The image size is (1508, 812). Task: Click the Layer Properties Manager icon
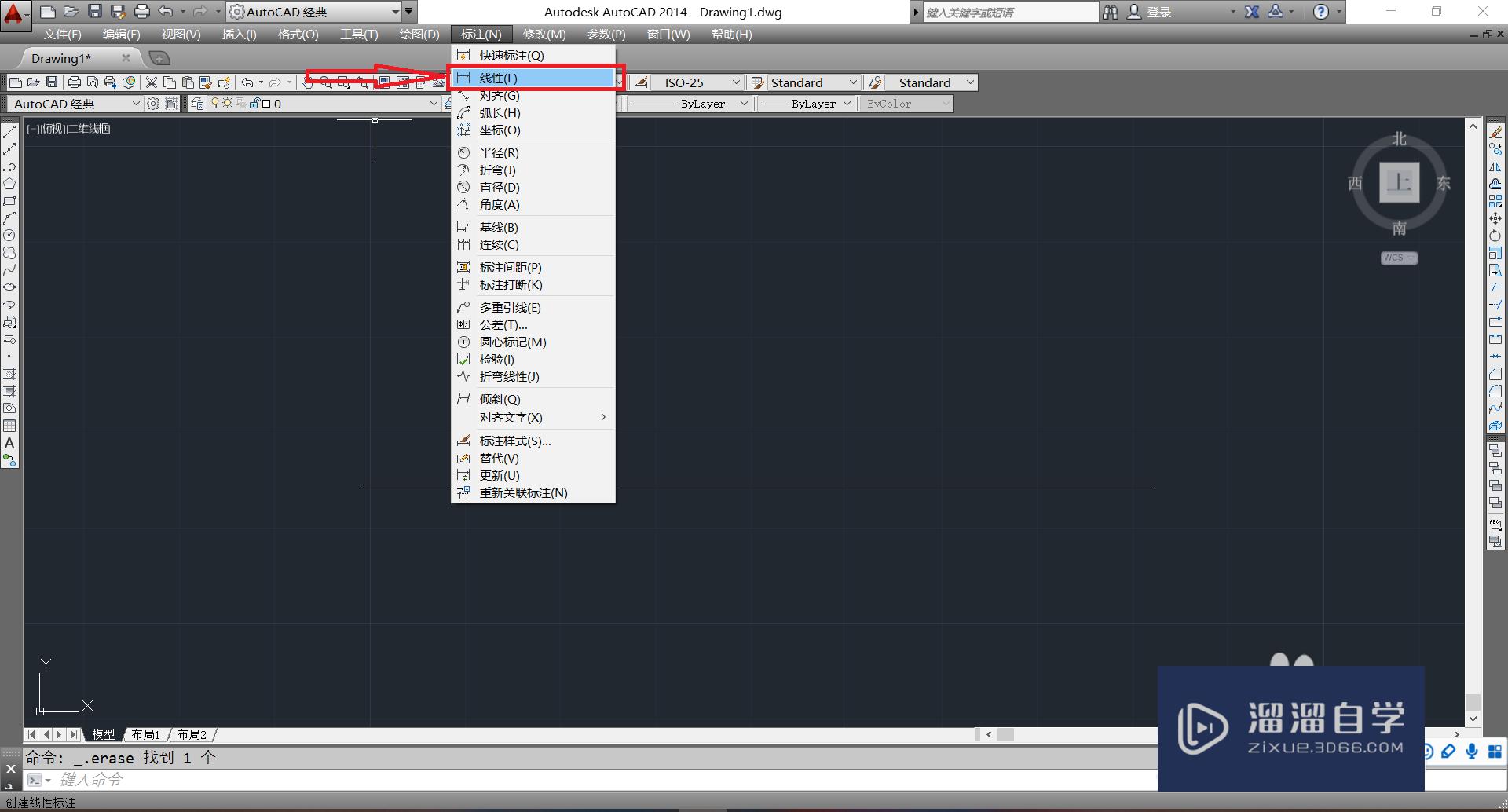197,104
